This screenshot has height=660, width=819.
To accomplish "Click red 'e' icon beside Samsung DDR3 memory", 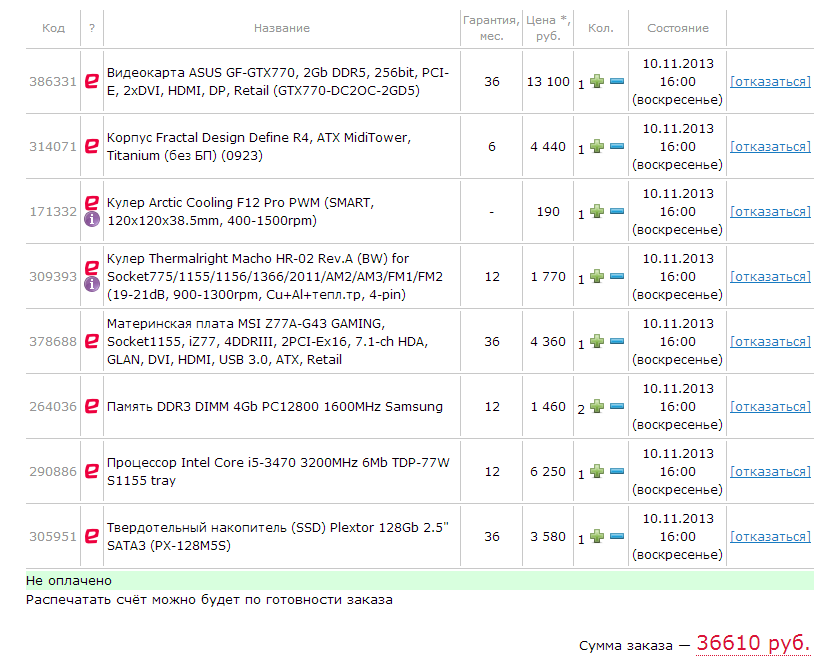I will pyautogui.click(x=92, y=407).
